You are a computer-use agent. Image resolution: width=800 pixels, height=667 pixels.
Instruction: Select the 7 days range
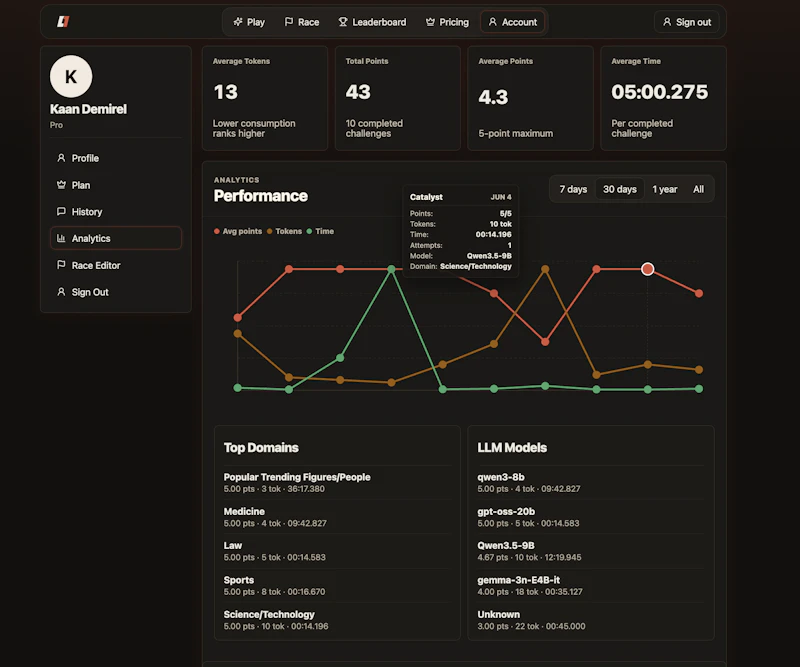pyautogui.click(x=573, y=189)
